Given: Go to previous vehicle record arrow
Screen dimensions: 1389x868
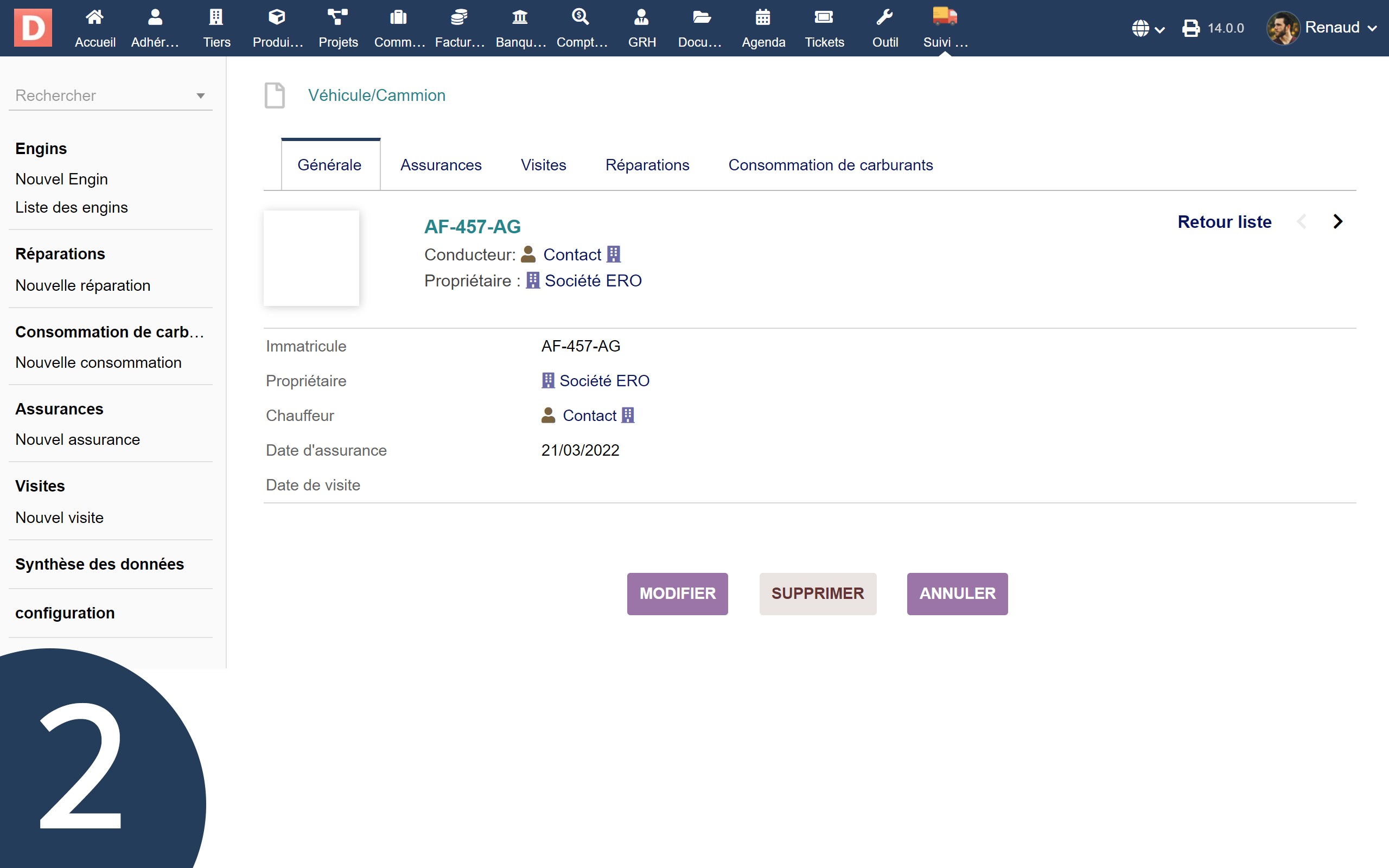Looking at the screenshot, I should coord(1302,221).
